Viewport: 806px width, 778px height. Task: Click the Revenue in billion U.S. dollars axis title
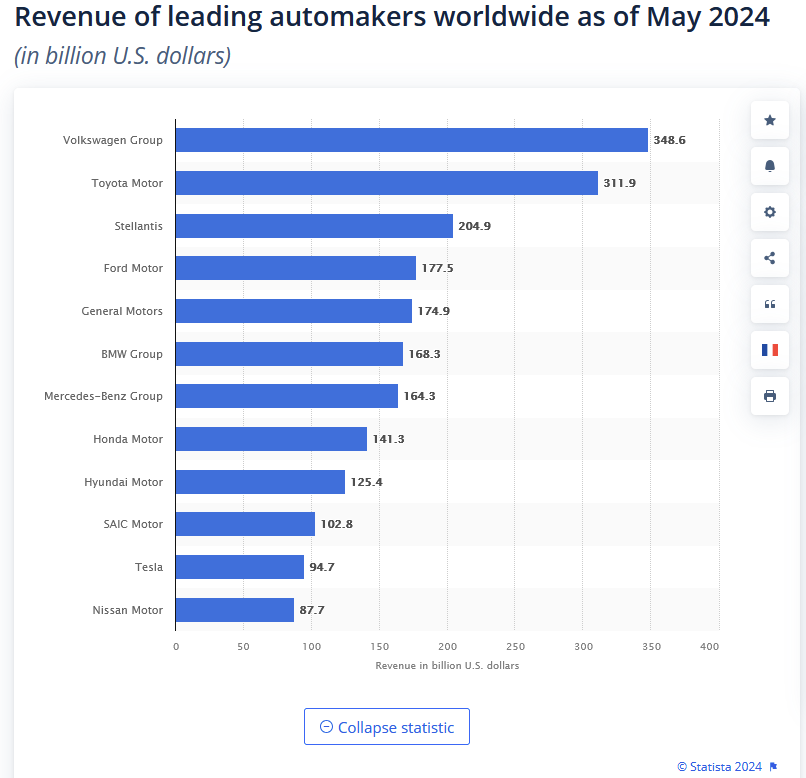pyautogui.click(x=447, y=665)
